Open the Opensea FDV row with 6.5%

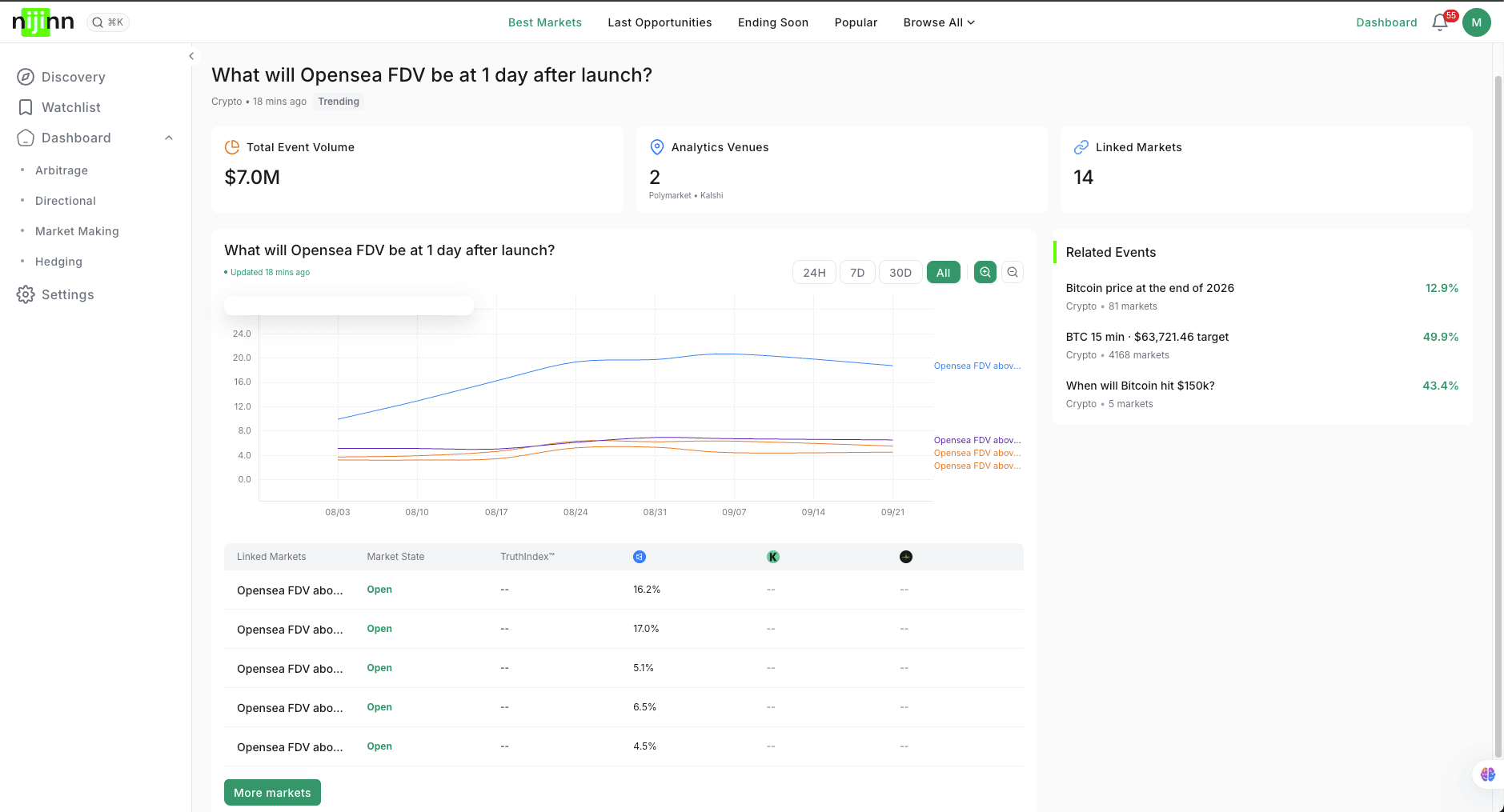pos(624,707)
